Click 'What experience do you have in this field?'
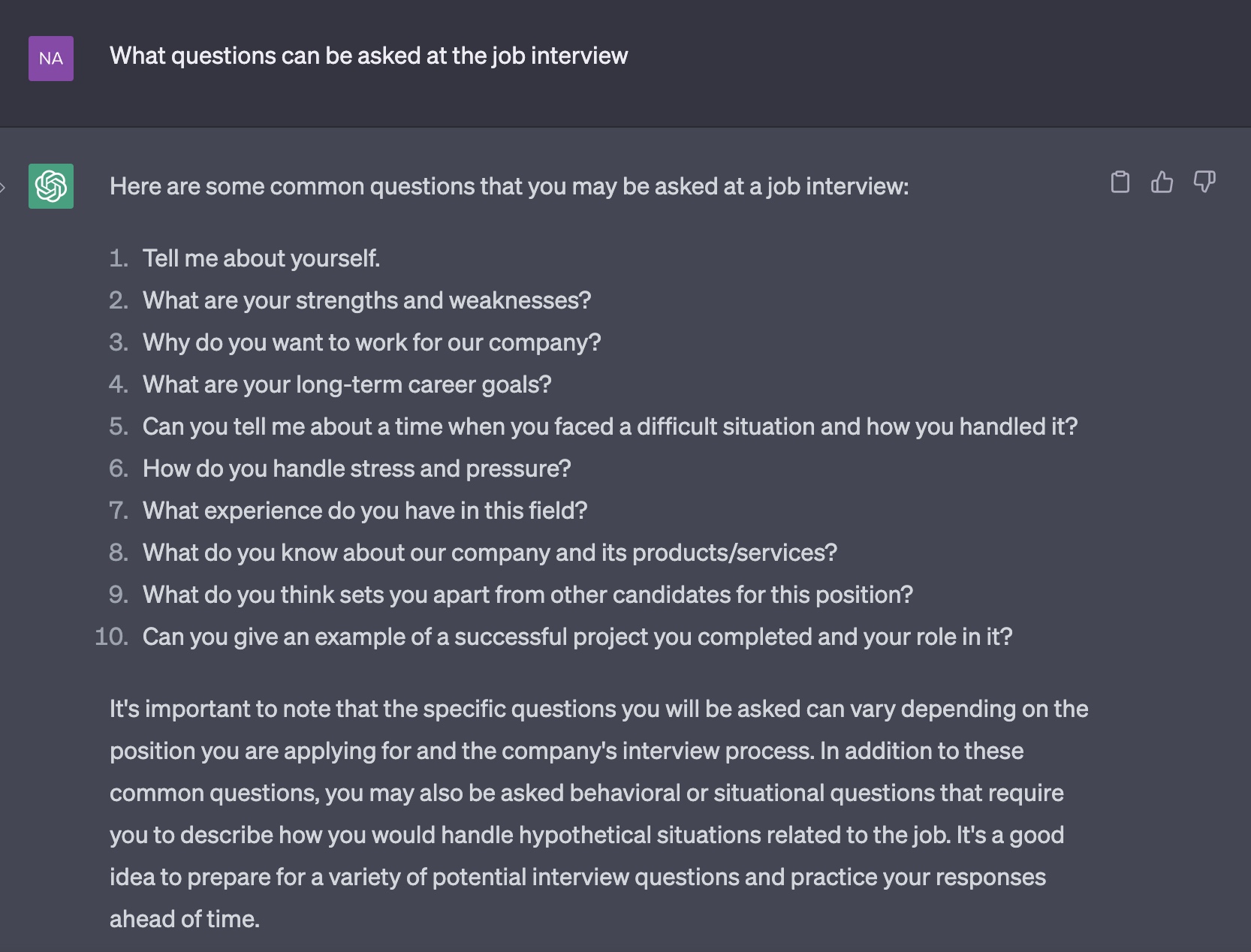The height and width of the screenshot is (952, 1251). pyautogui.click(x=365, y=511)
